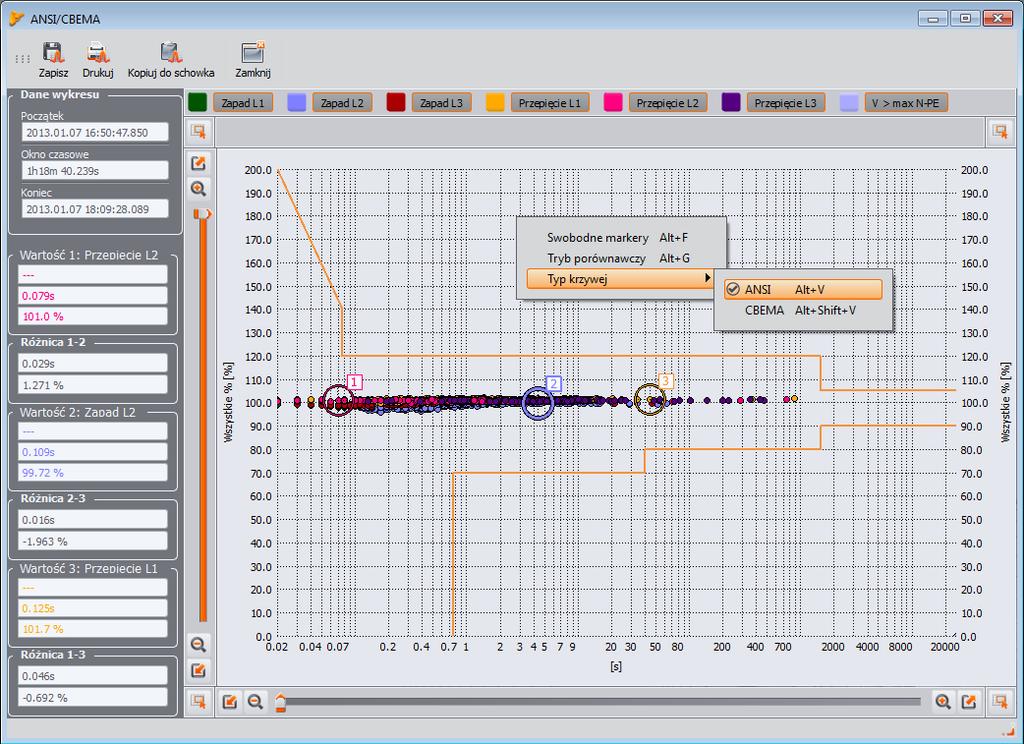Zoom in on the horizontal axis
This screenshot has width=1024, height=744.
pos(942,702)
